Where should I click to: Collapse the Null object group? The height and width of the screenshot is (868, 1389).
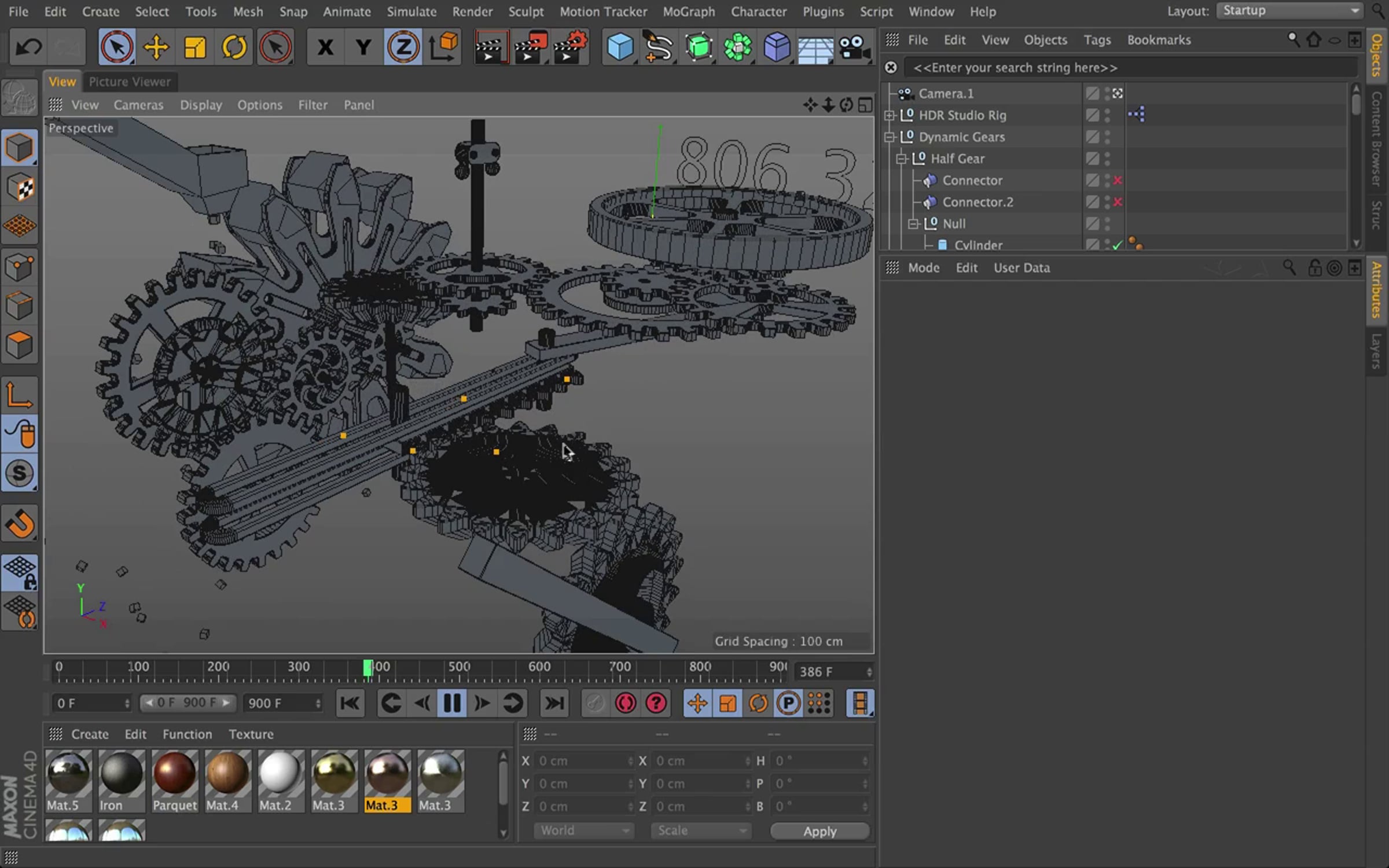click(913, 224)
